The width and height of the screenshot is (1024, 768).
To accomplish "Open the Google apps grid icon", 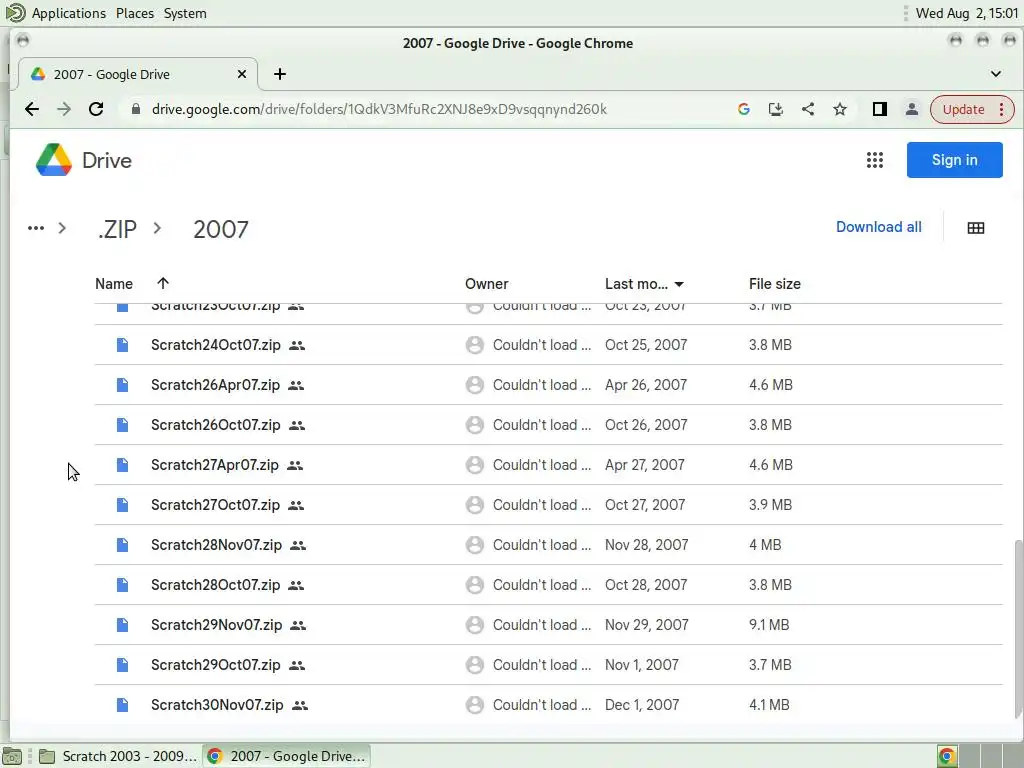I will pyautogui.click(x=875, y=160).
